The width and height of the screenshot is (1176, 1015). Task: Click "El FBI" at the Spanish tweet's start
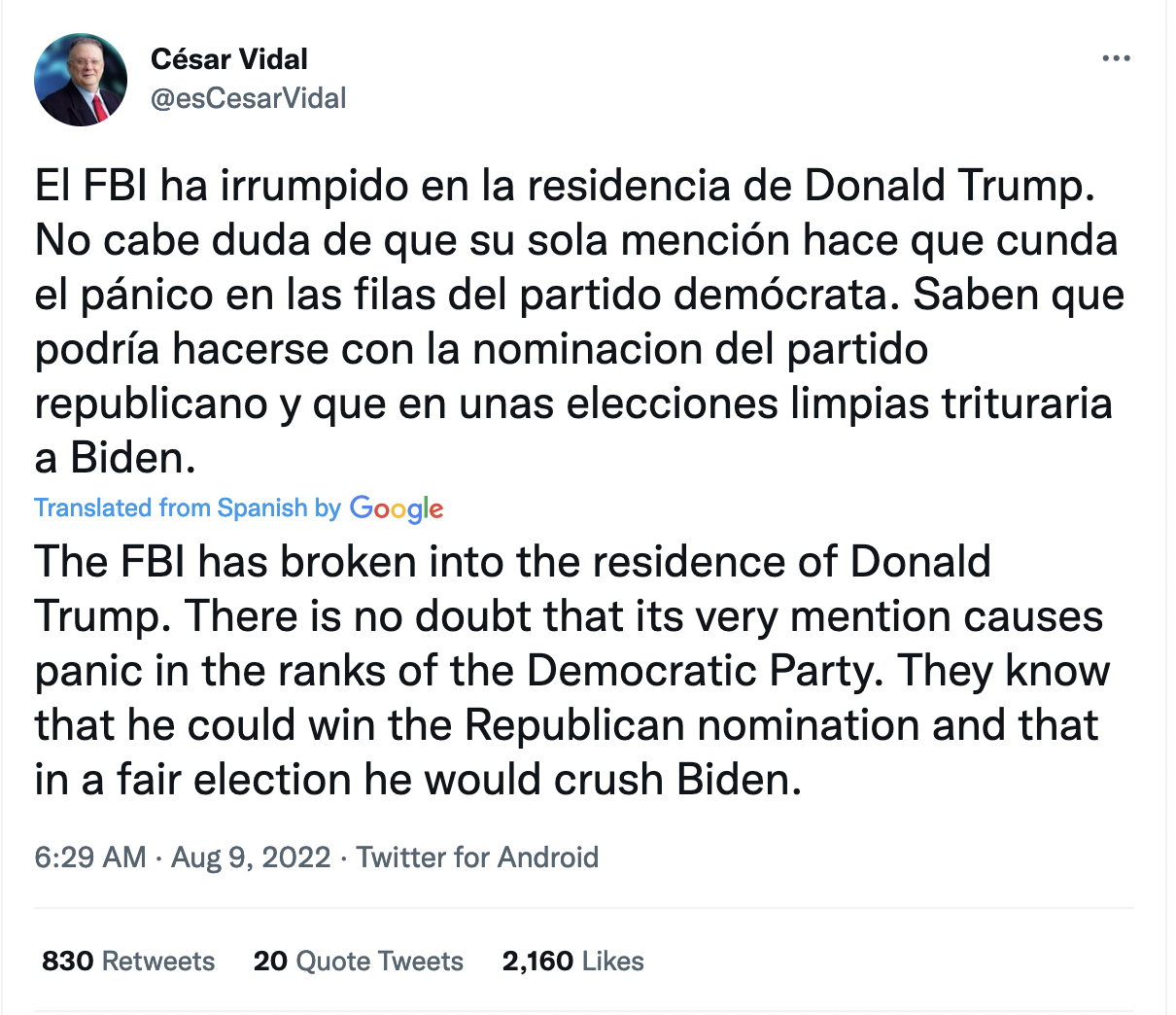coord(91,186)
